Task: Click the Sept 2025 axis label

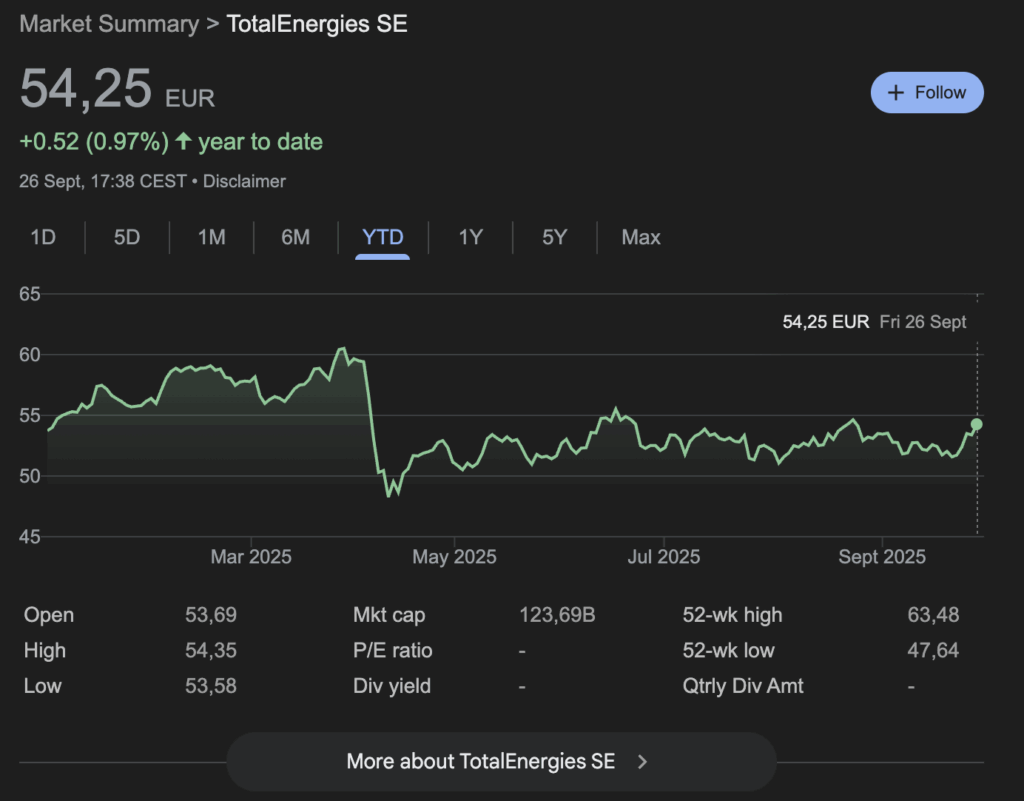Action: click(x=882, y=556)
